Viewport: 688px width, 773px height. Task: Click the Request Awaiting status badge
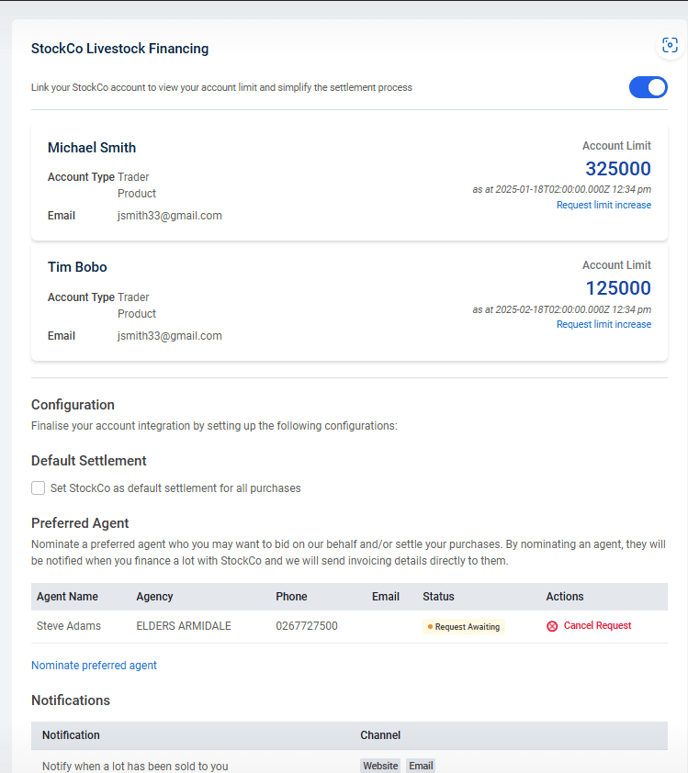[x=463, y=627]
